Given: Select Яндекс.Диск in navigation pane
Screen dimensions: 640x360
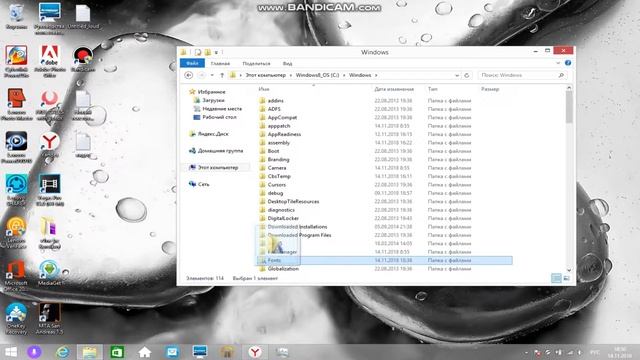Looking at the screenshot, I should (x=213, y=134).
